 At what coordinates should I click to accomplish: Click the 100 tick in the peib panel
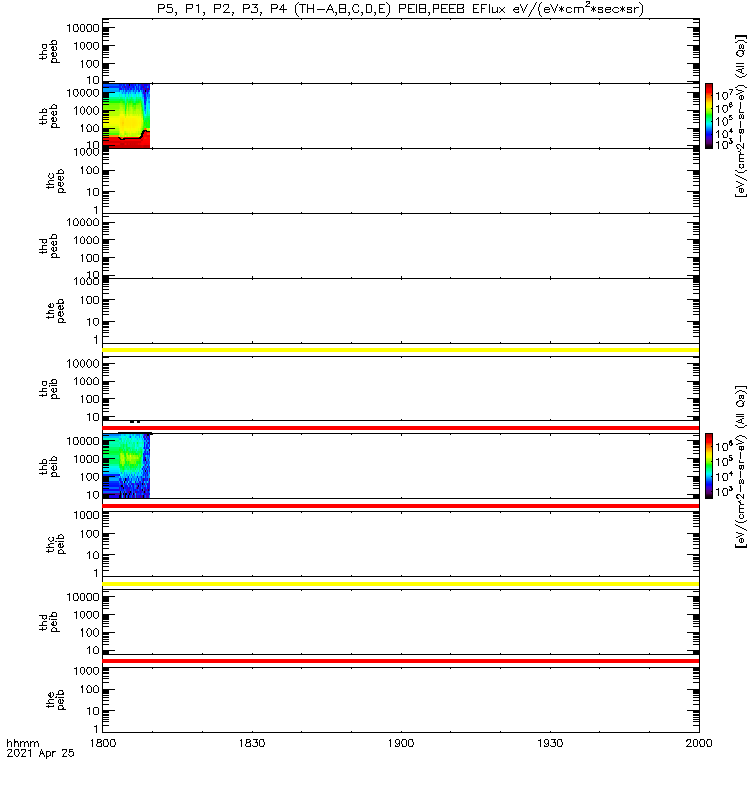pyautogui.click(x=89, y=690)
